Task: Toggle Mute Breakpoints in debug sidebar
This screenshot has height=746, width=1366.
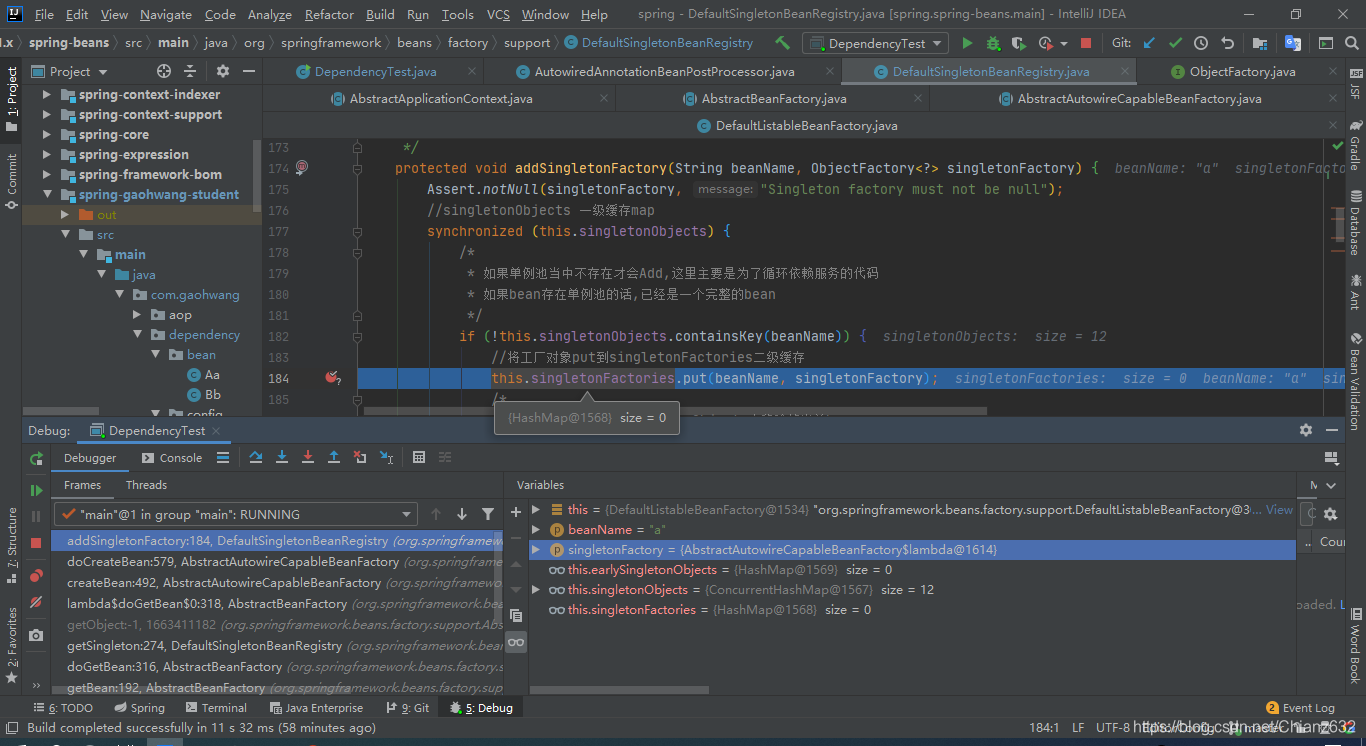Action: click(36, 602)
